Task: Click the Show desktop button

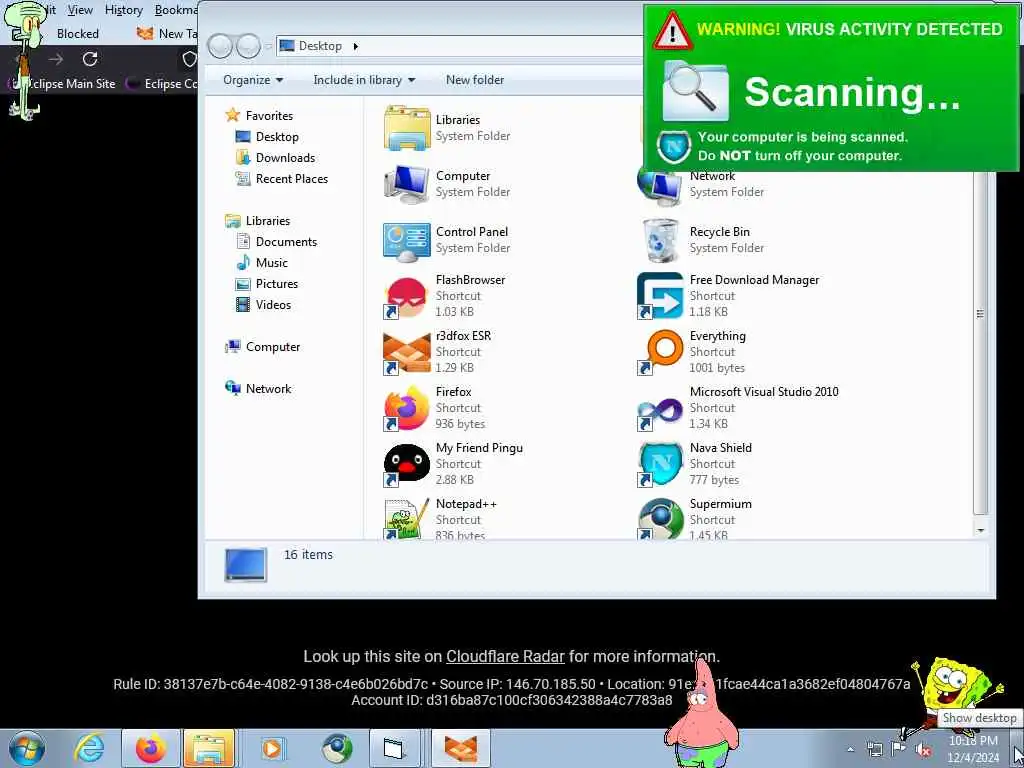Action: click(1017, 748)
